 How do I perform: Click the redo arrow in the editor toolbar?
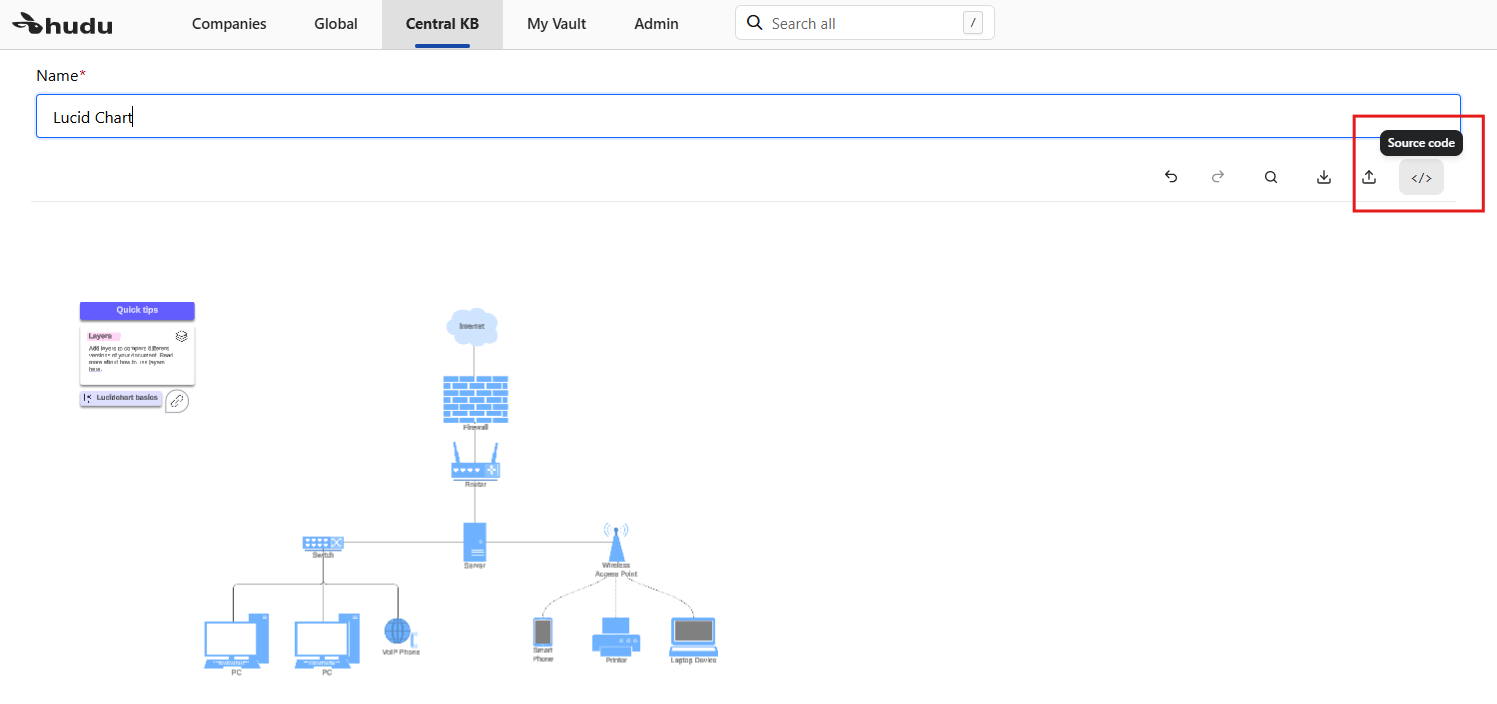tap(1218, 177)
